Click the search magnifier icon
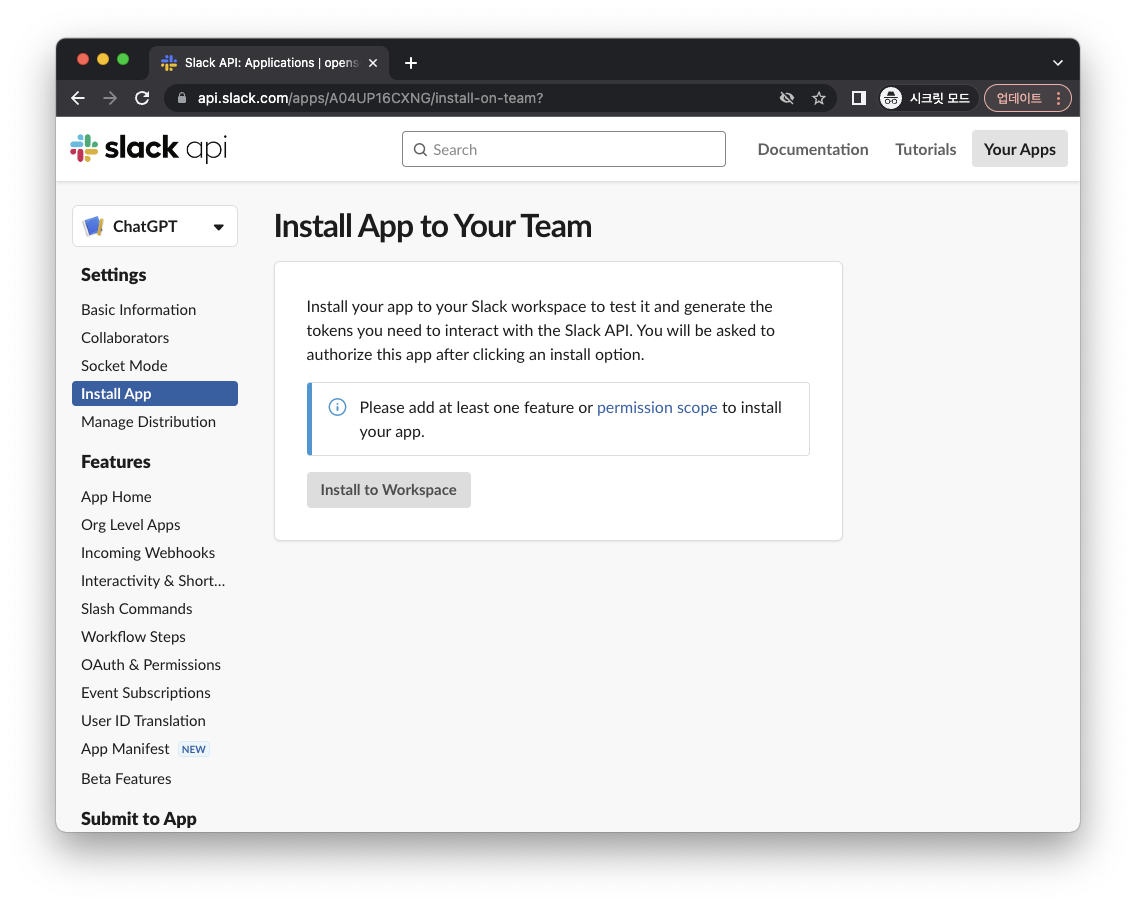The width and height of the screenshot is (1136, 906). point(420,149)
